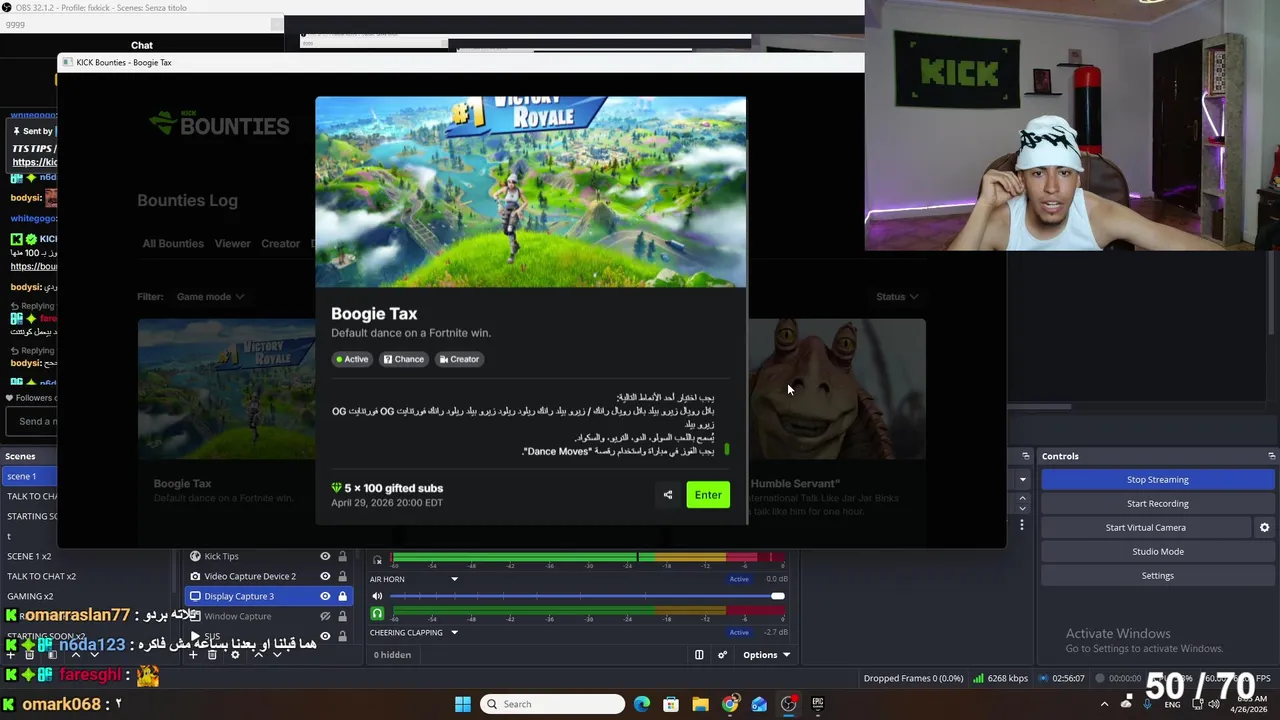This screenshot has width=1280, height=720.
Task: Hide Display Capture 3 source
Action: 325,596
